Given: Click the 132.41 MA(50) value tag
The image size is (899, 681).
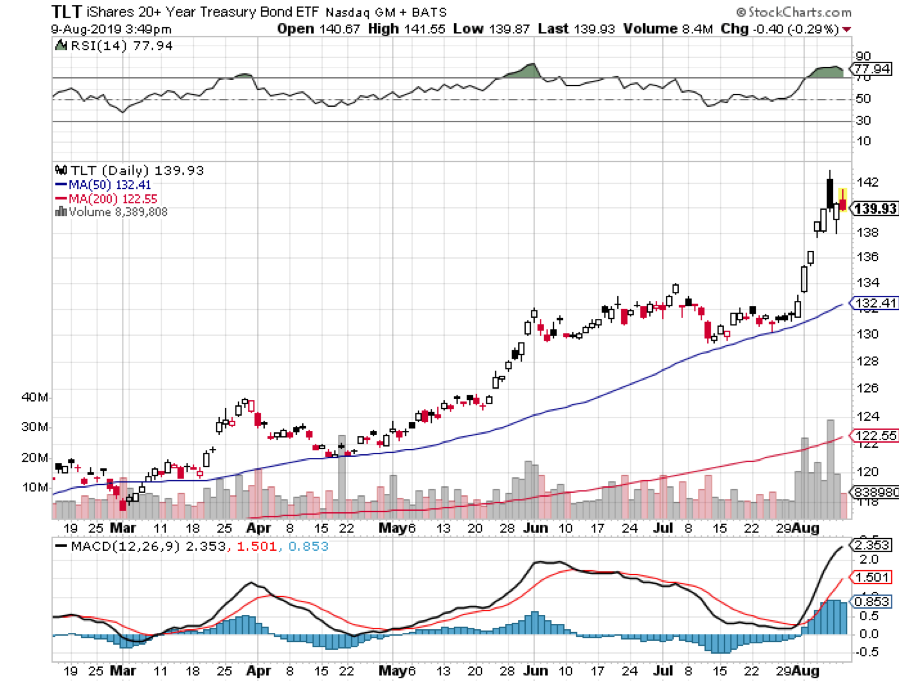Looking at the screenshot, I should [871, 304].
